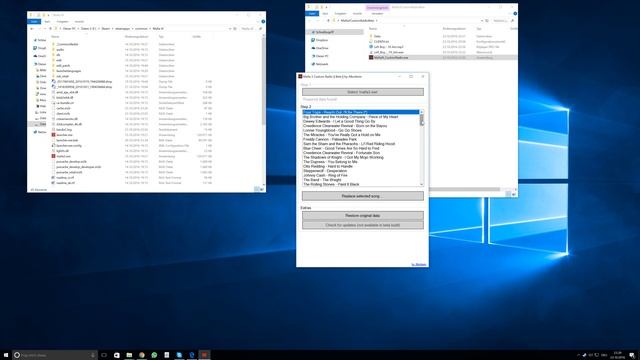Image resolution: width=640 pixels, height=360 pixels.
Task: Open Start tab in right Explorer window
Action: (325, 13)
